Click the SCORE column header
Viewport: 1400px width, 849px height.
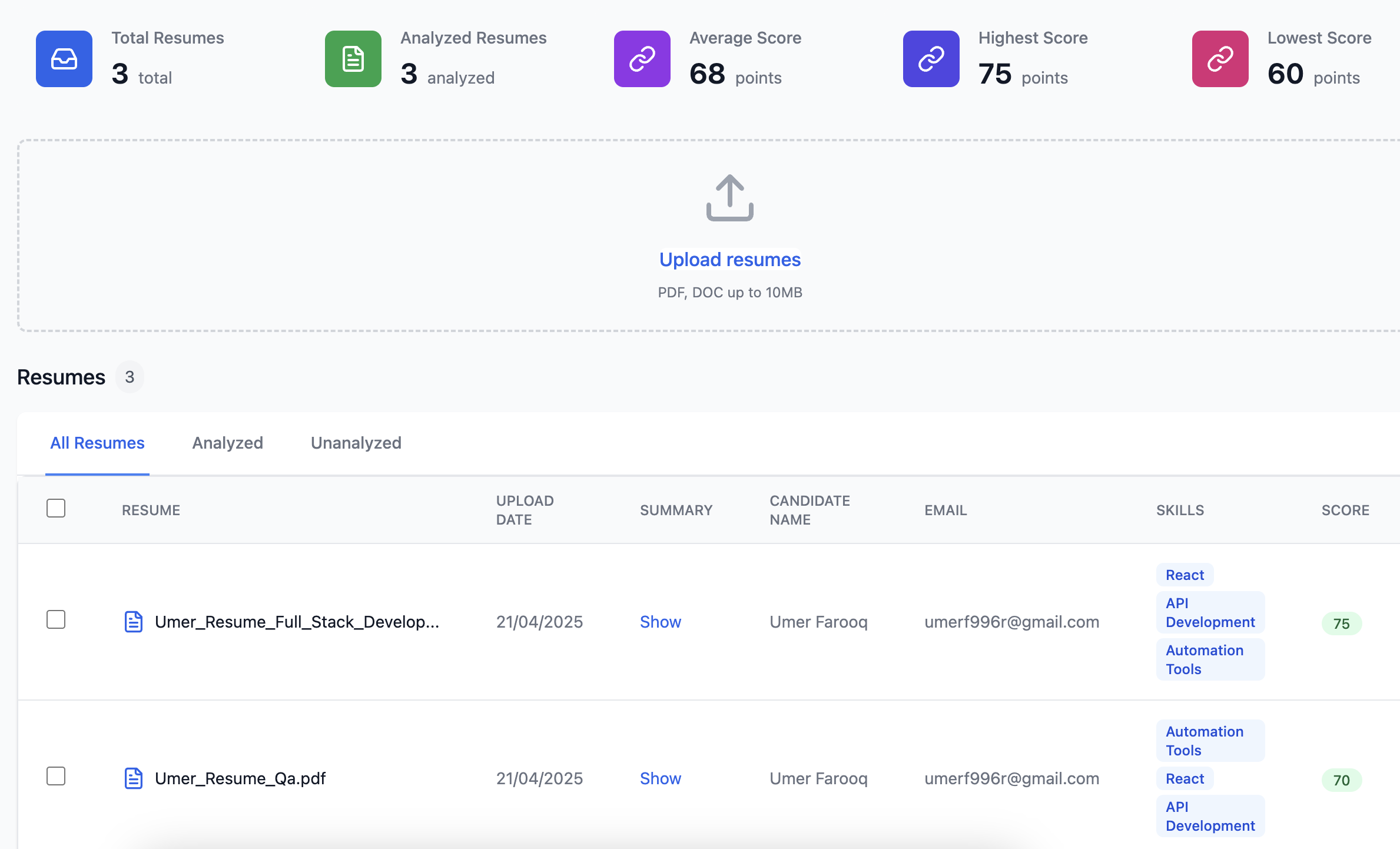click(x=1345, y=510)
